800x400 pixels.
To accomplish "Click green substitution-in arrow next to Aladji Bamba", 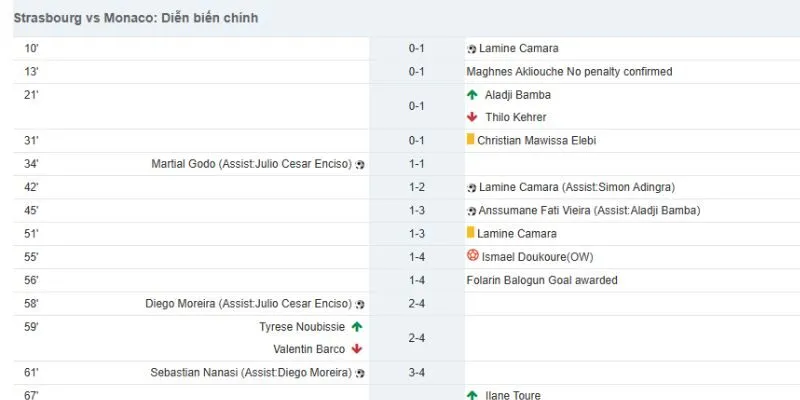I will point(472,95).
